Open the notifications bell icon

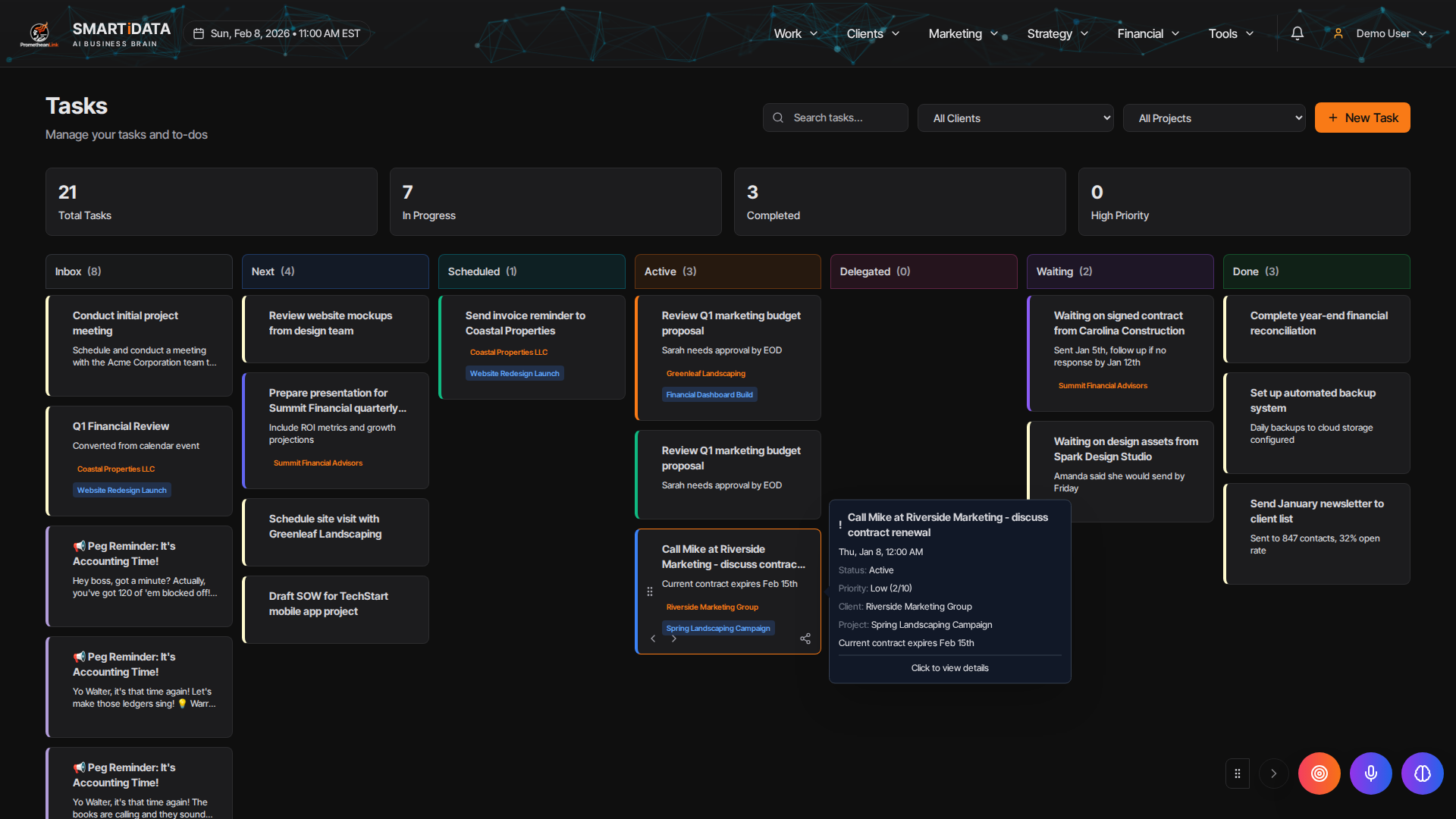pos(1298,33)
